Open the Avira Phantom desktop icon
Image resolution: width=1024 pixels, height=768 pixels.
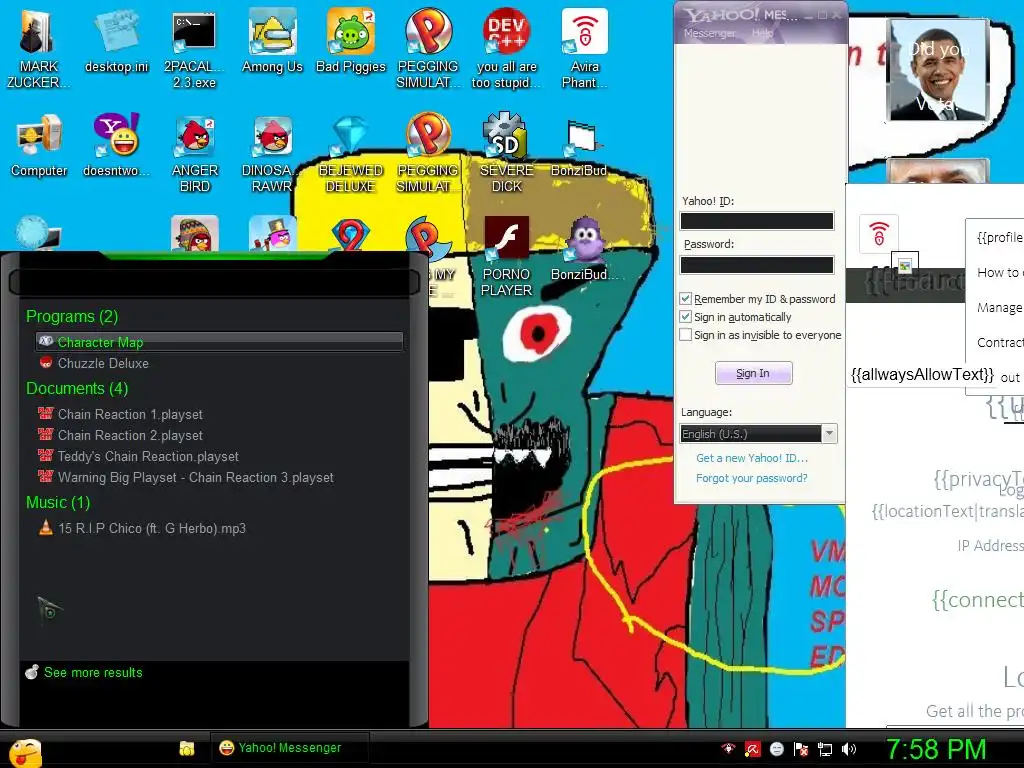pos(584,49)
